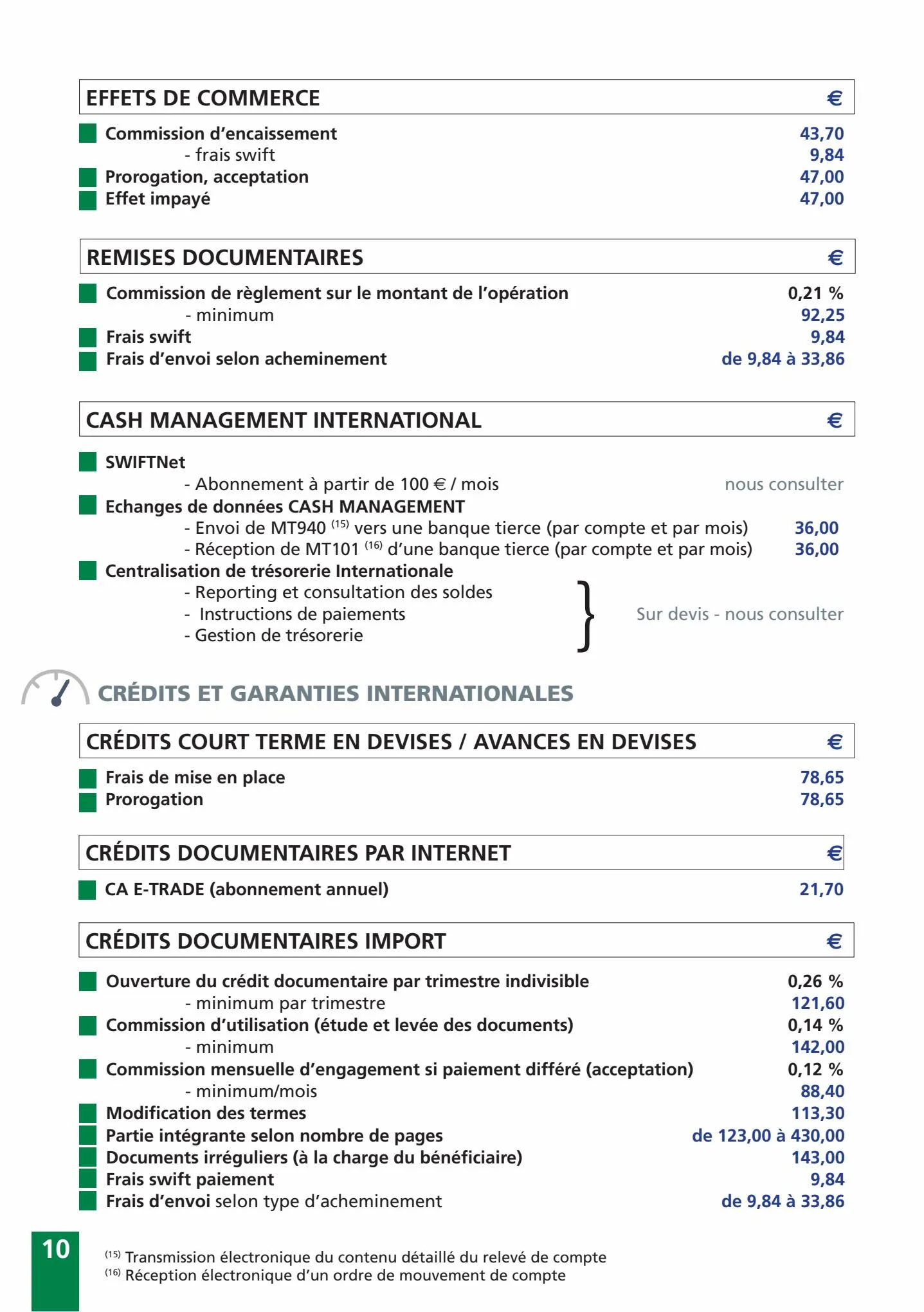This screenshot has width=924, height=1312.
Task: Click footnote (16) about Réception électronique
Action: tap(335, 1275)
